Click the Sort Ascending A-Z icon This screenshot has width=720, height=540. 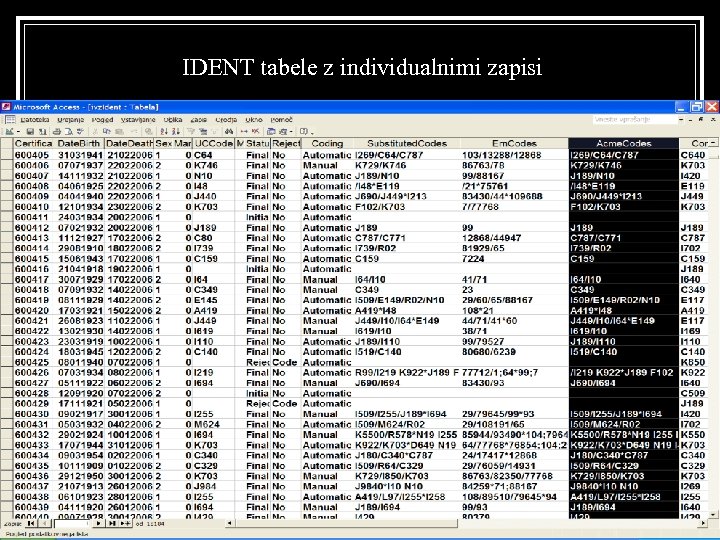pyautogui.click(x=164, y=131)
